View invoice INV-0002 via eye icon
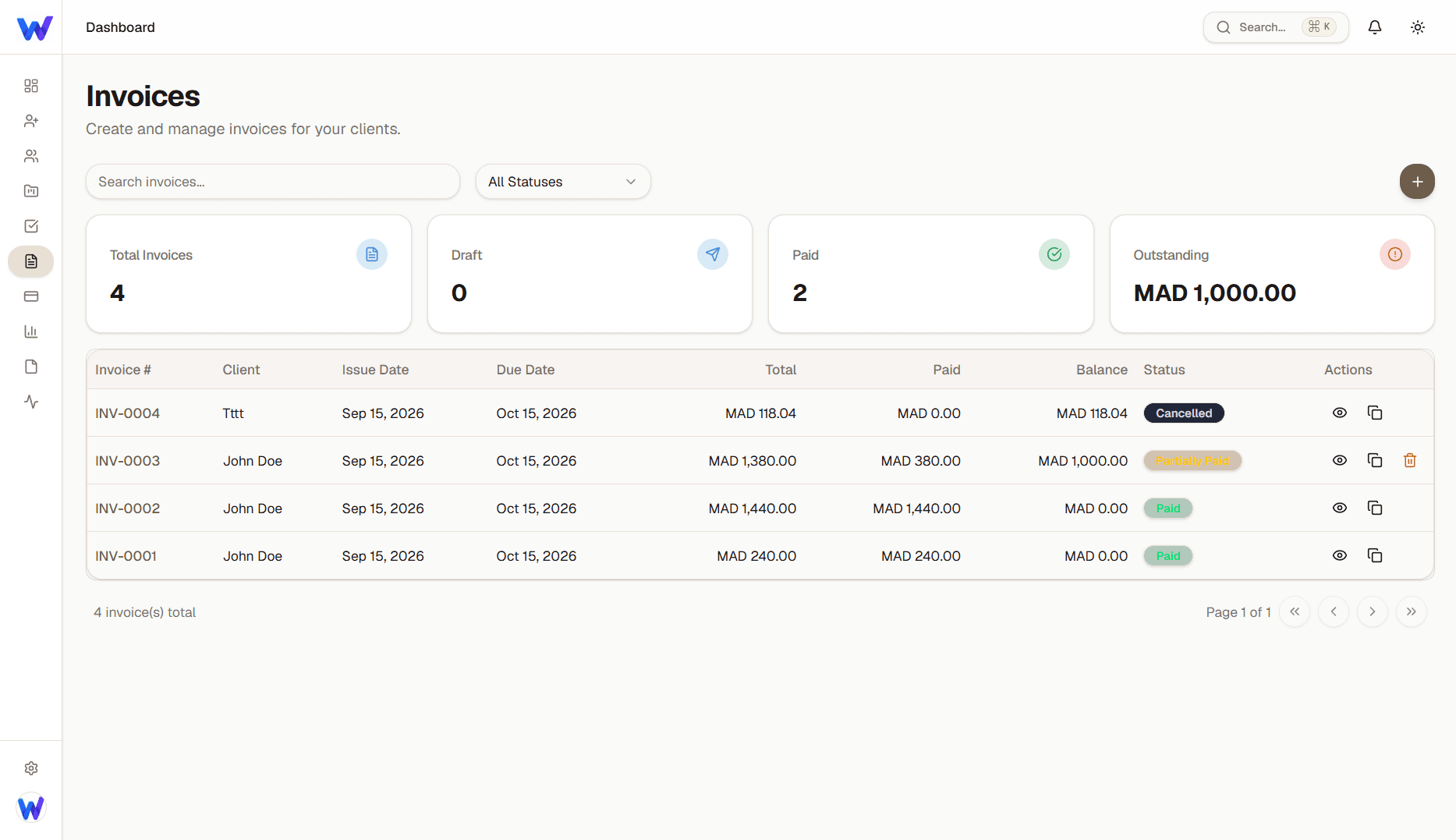 [x=1340, y=508]
